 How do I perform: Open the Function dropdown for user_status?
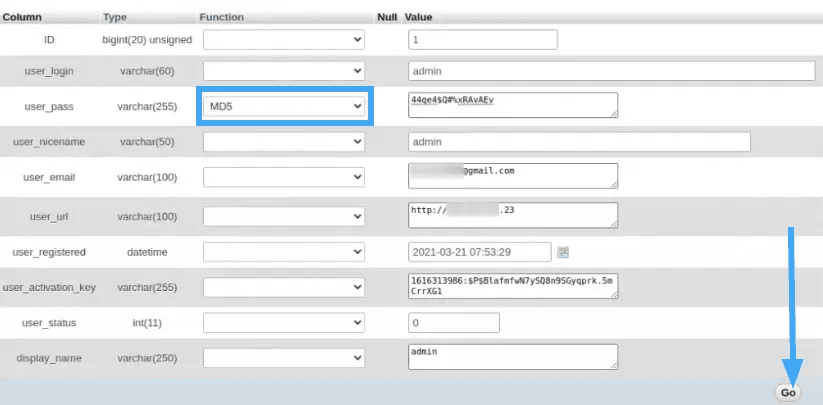(284, 323)
